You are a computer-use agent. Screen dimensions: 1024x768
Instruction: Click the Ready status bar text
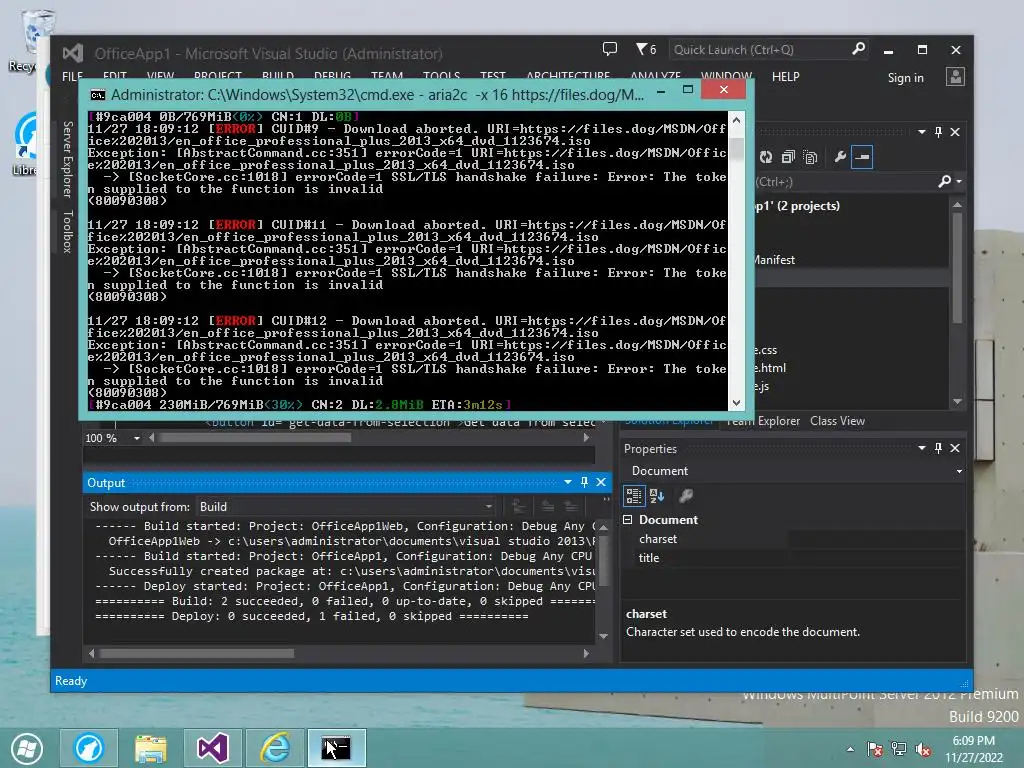[71, 681]
